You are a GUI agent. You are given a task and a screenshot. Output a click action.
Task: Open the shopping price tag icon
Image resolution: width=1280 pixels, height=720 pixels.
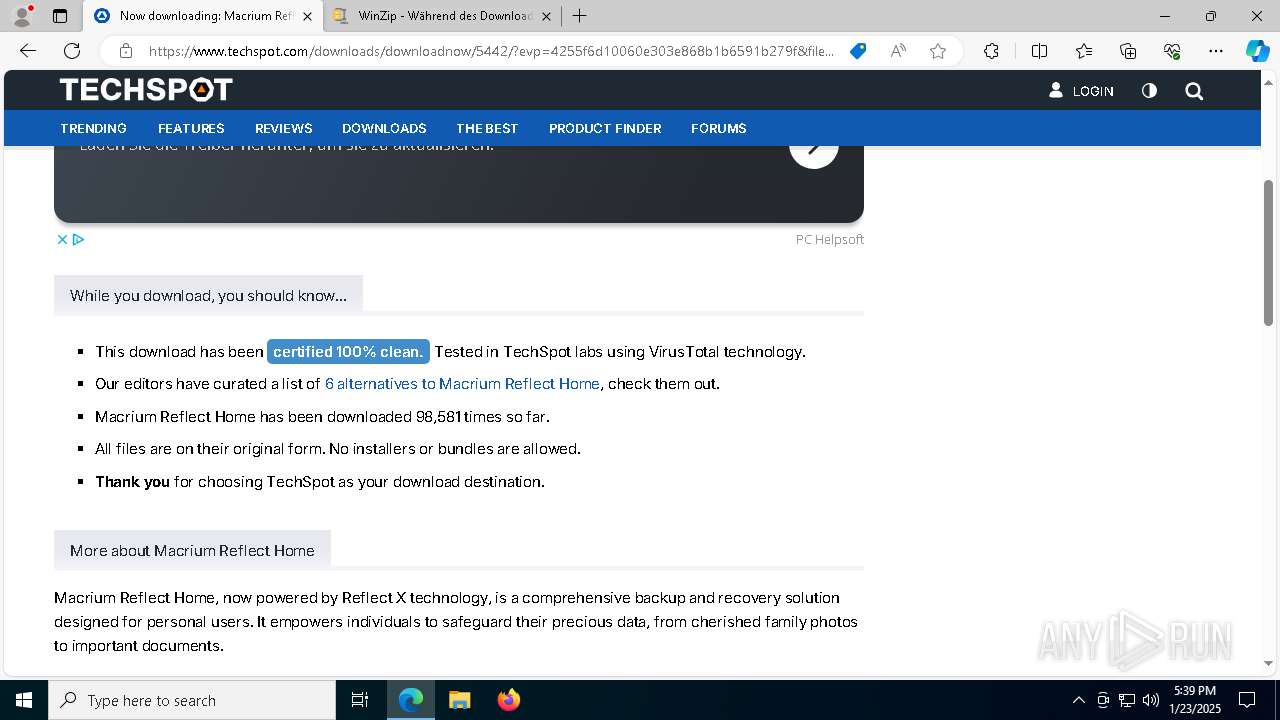tap(858, 51)
